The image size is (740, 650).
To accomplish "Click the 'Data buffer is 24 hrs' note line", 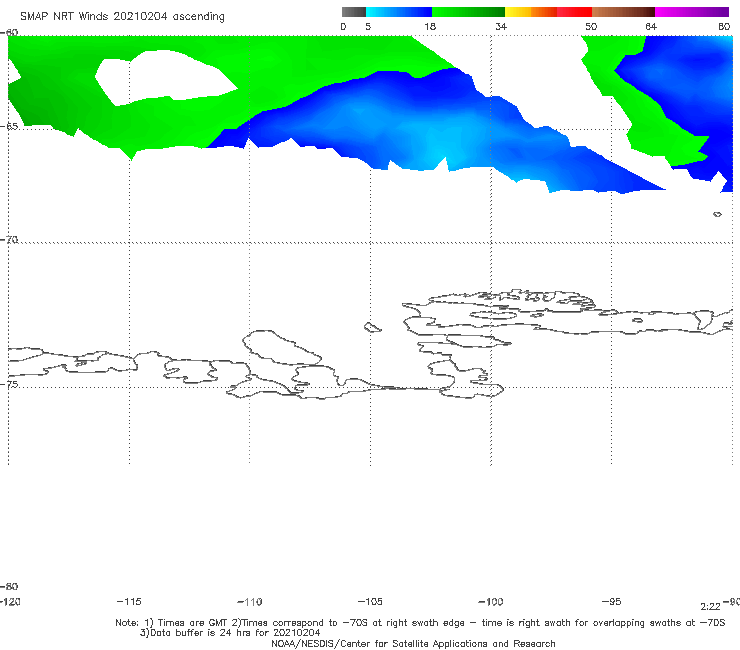I will coord(230,633).
